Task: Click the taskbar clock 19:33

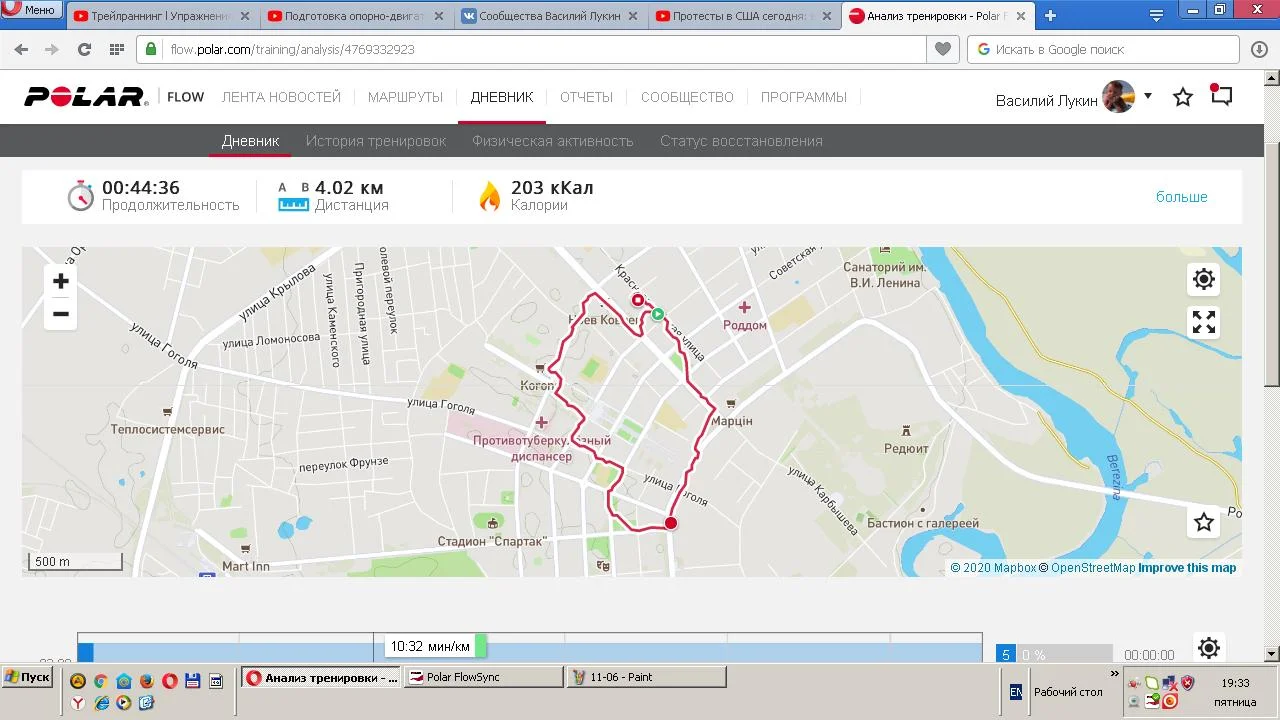Action: tap(1236, 683)
